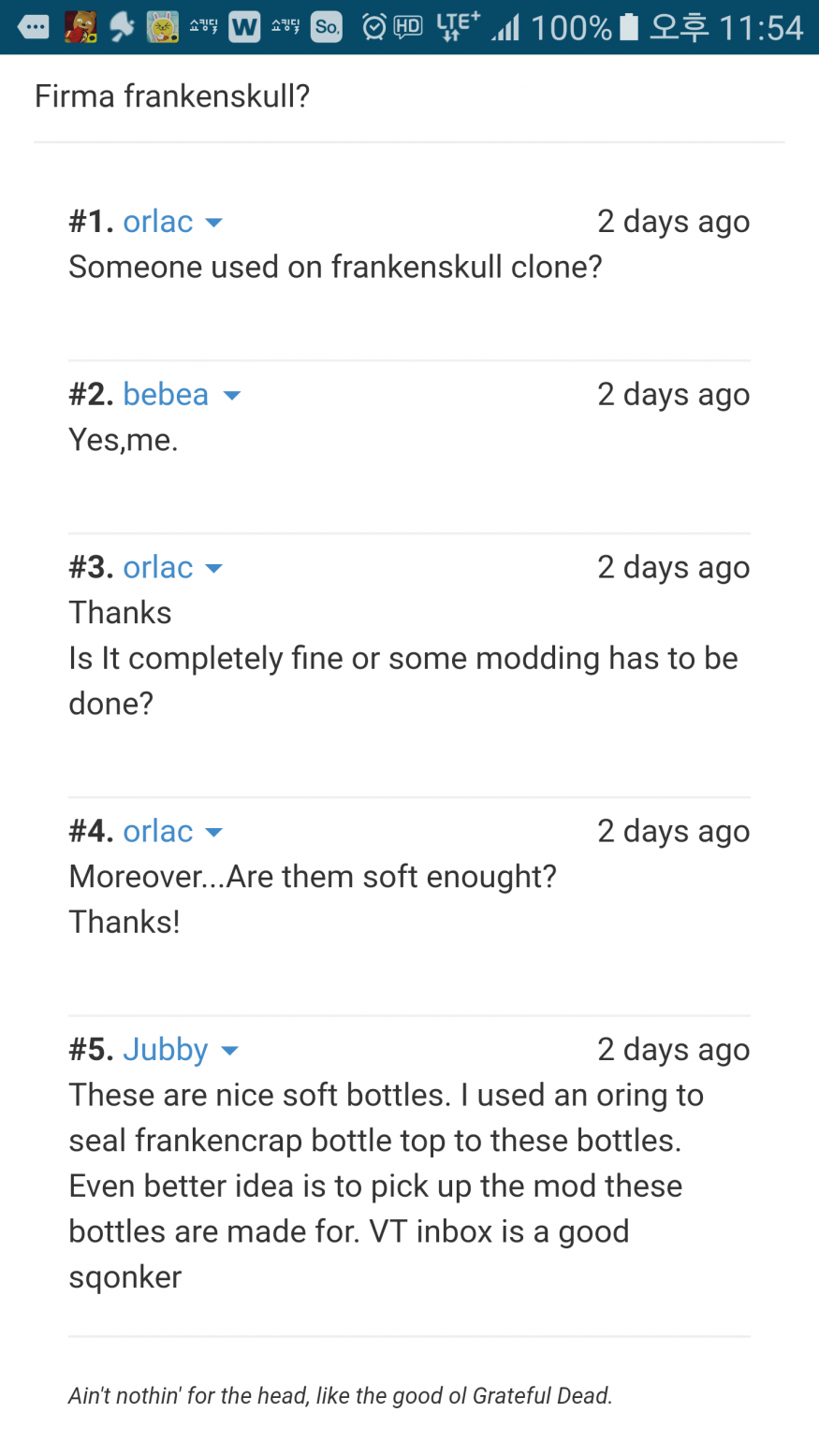
Task: Tap the clock showing 11:54
Action: point(761,27)
